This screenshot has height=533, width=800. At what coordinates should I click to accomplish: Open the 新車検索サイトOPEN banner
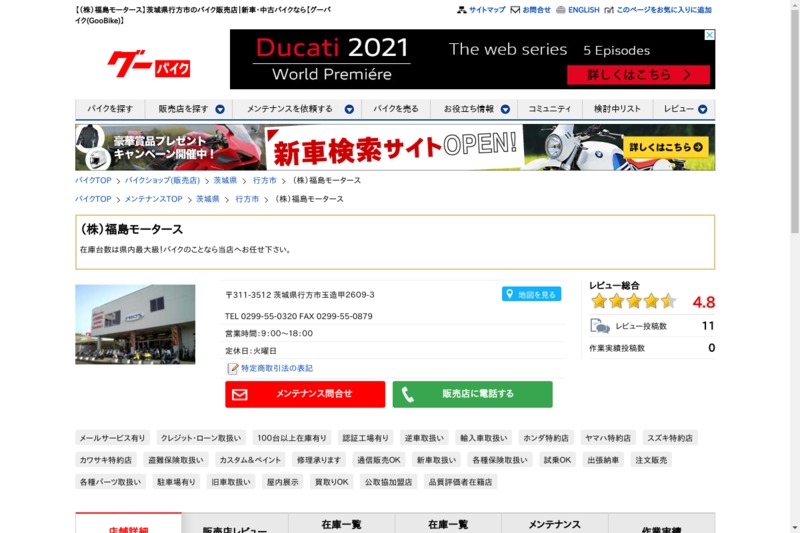tap(395, 147)
